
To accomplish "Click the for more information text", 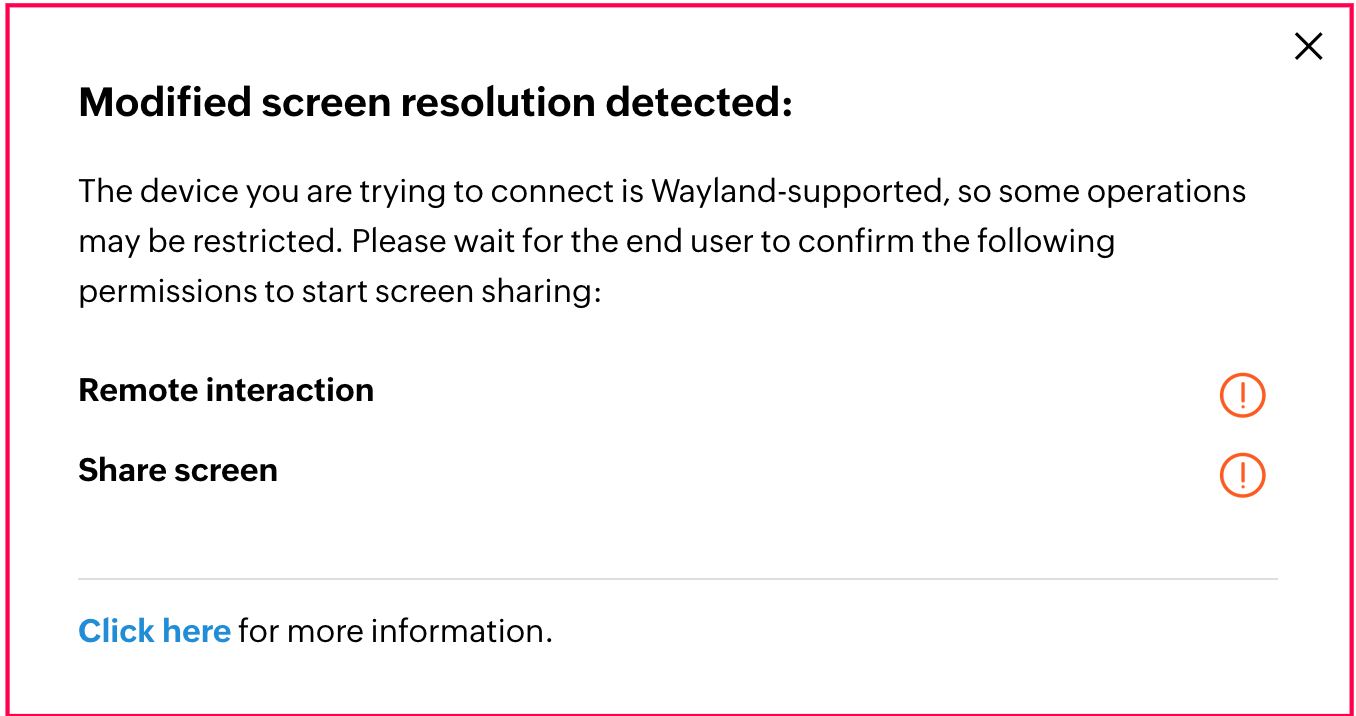I will click(394, 631).
